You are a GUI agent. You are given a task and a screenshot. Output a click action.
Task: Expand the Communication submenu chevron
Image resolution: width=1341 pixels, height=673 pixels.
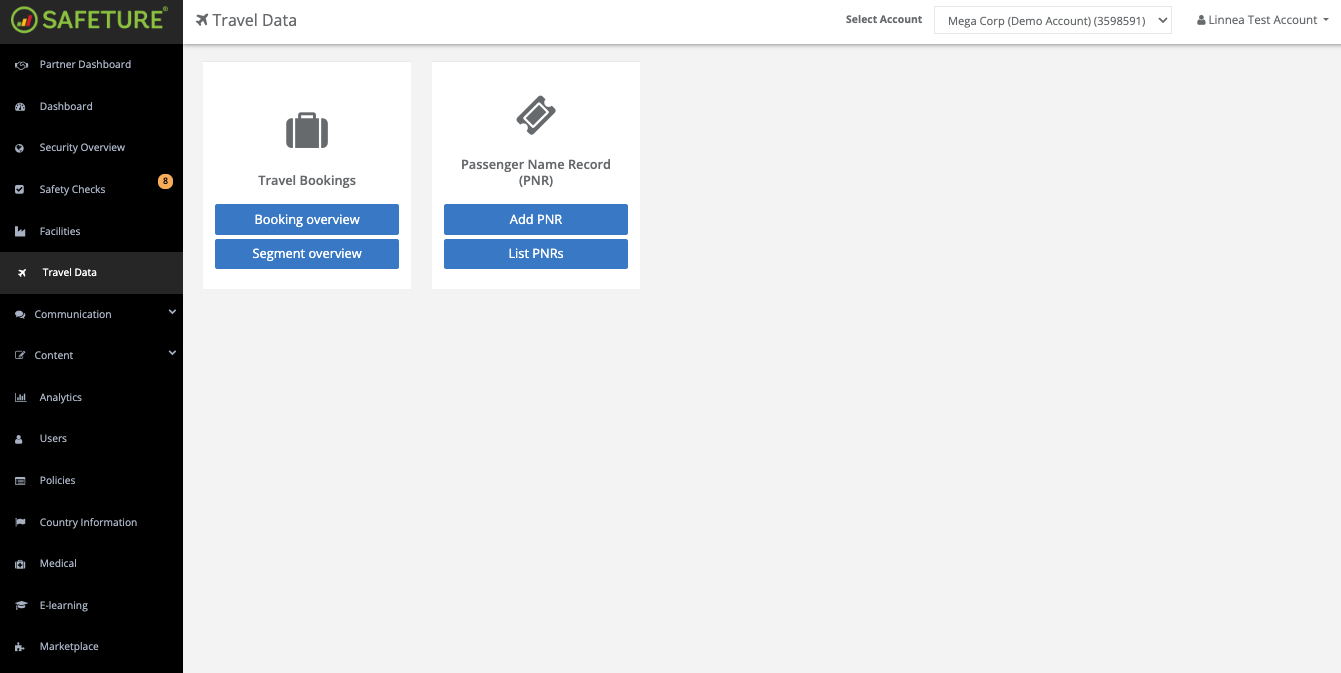(x=172, y=312)
